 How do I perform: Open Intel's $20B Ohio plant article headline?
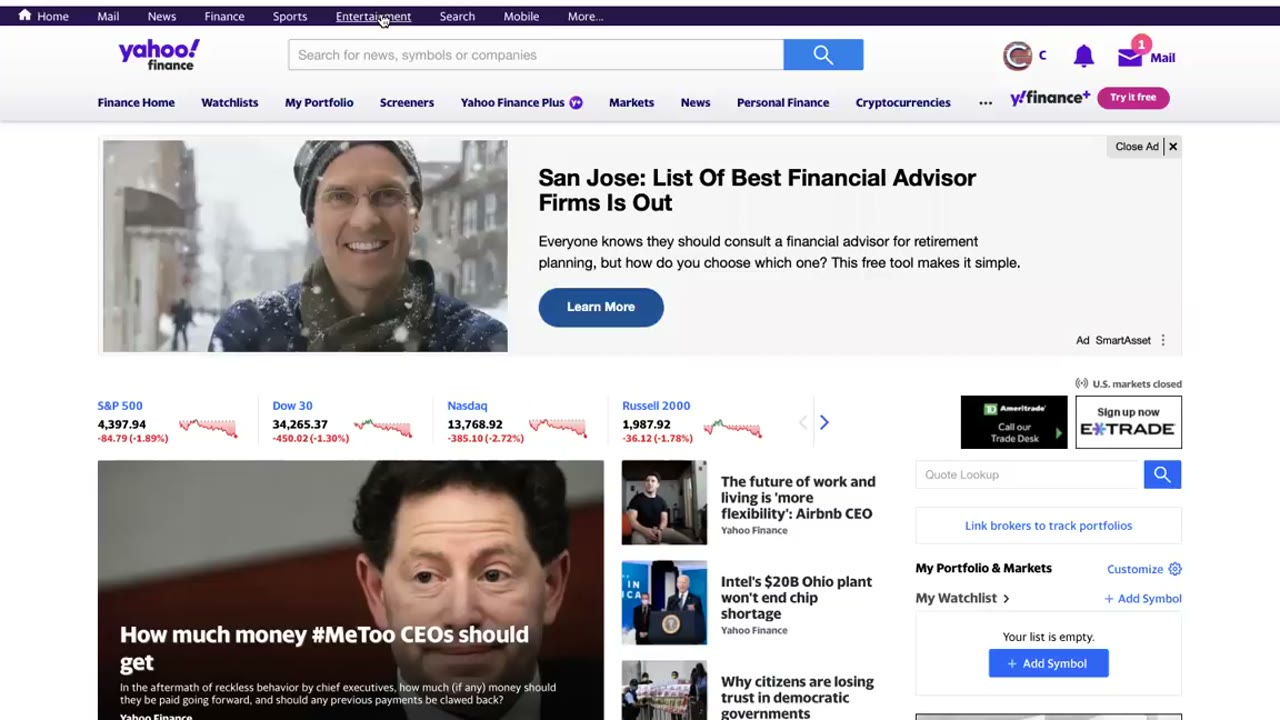click(797, 597)
